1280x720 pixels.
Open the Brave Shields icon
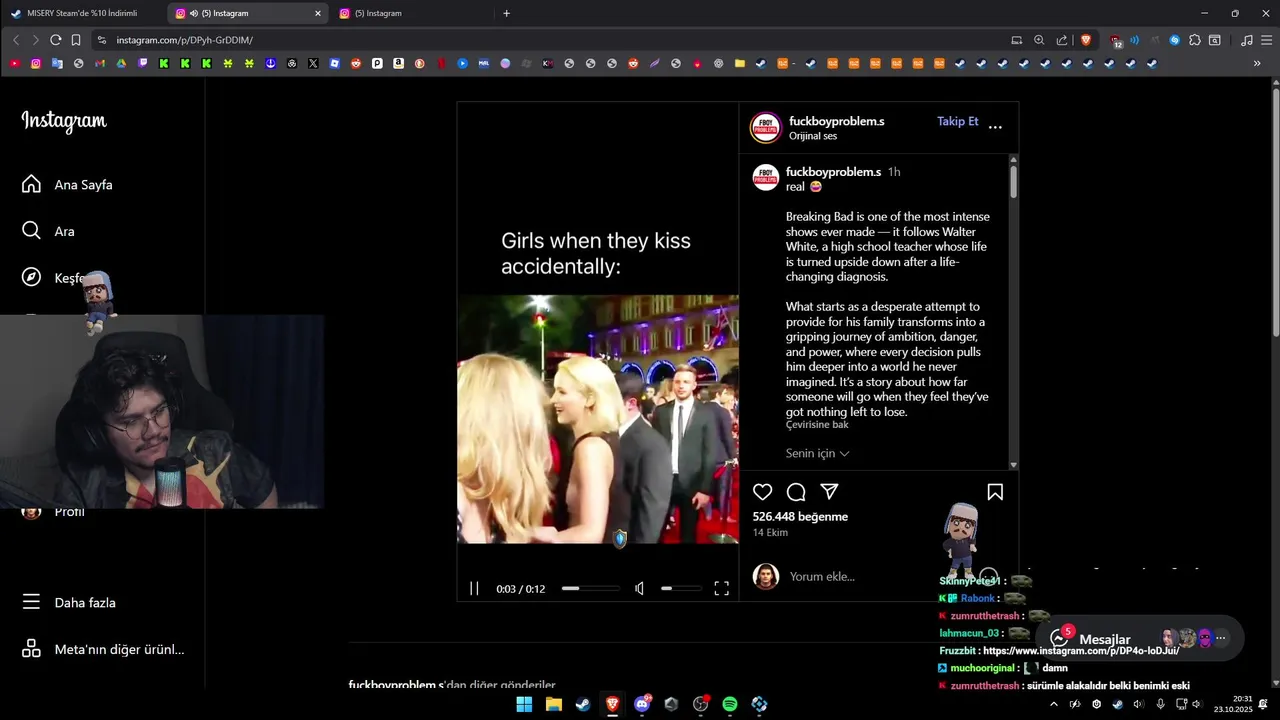coord(1086,40)
